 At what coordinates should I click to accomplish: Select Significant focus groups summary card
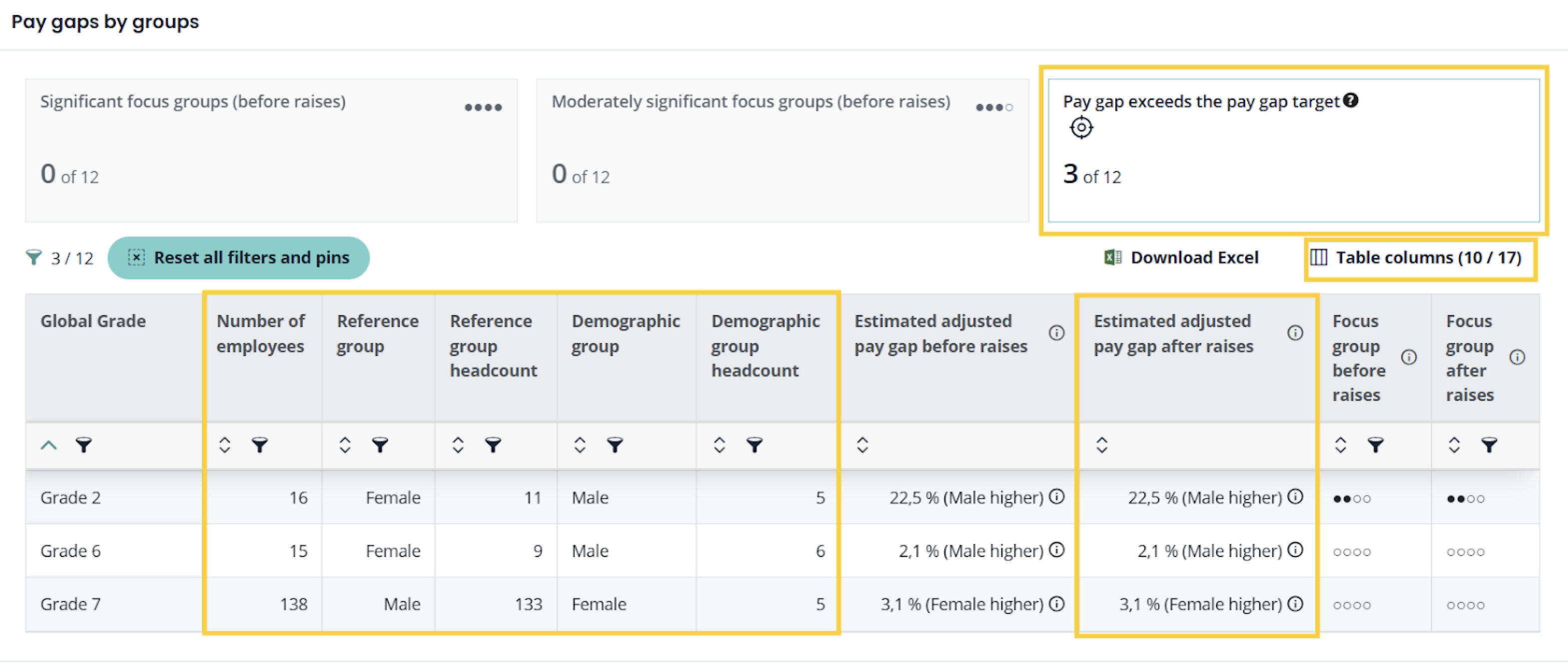271,150
